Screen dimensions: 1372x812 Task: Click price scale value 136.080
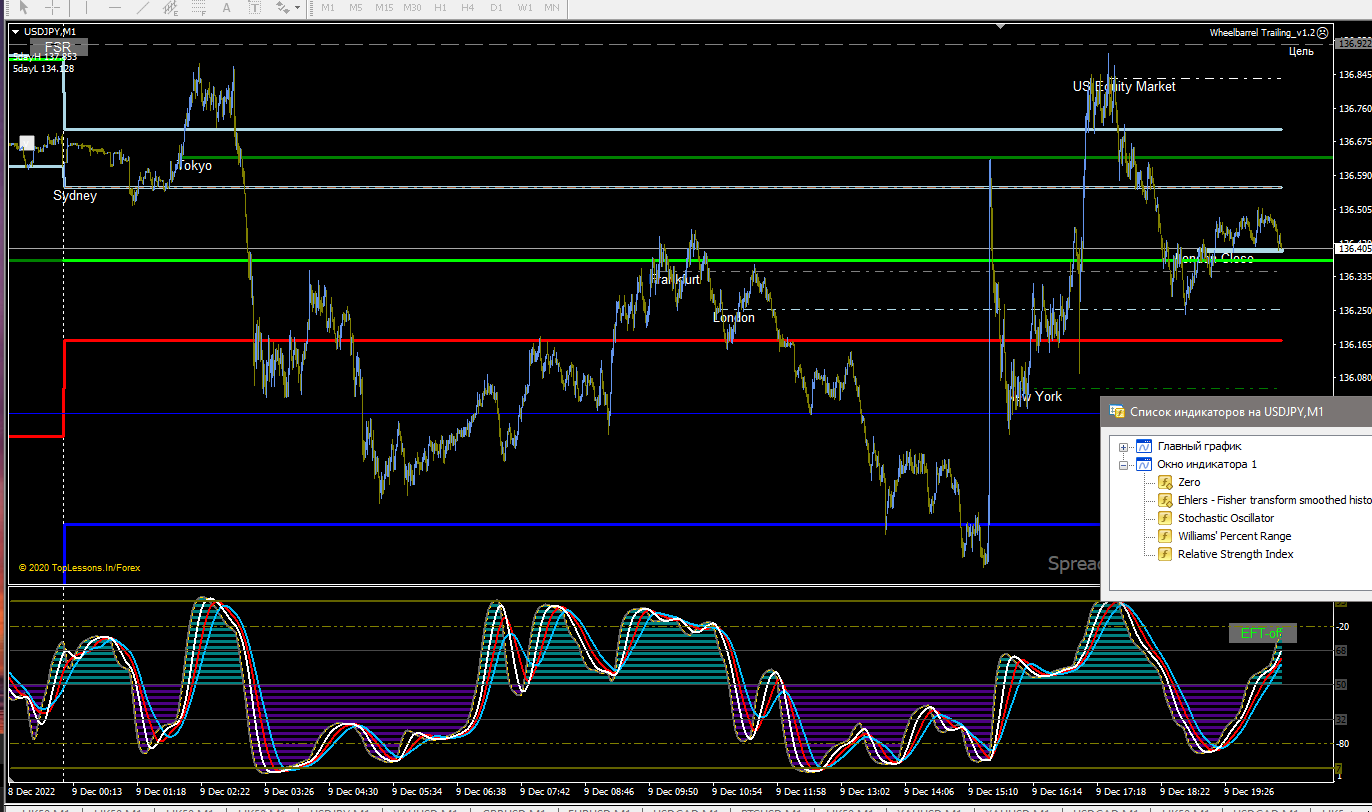[1353, 378]
